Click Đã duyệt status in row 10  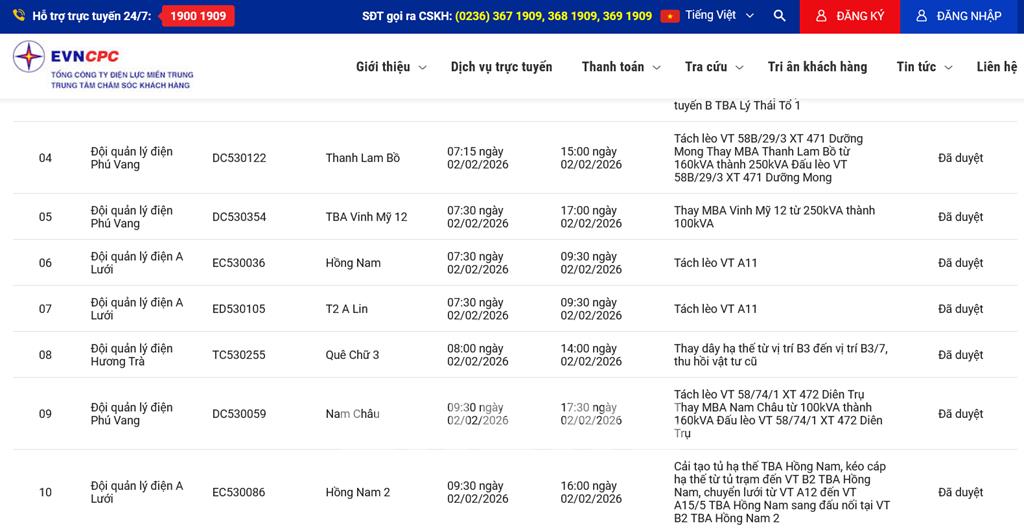(x=960, y=492)
